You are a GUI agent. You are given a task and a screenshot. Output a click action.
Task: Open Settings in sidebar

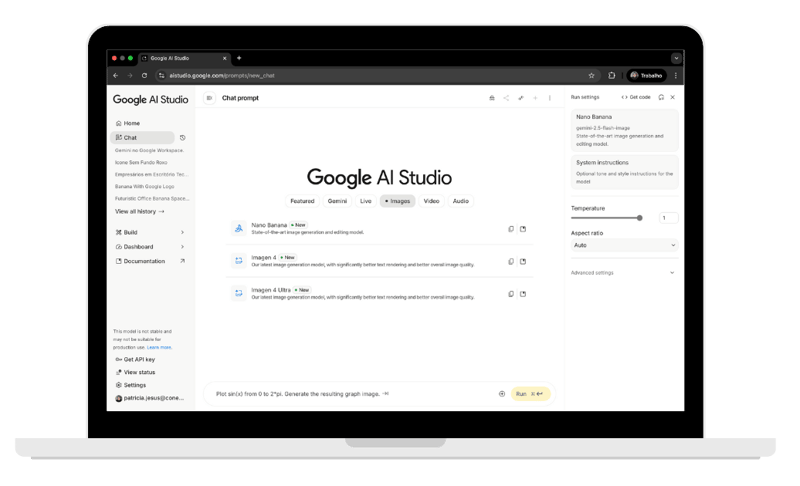pyautogui.click(x=131, y=385)
